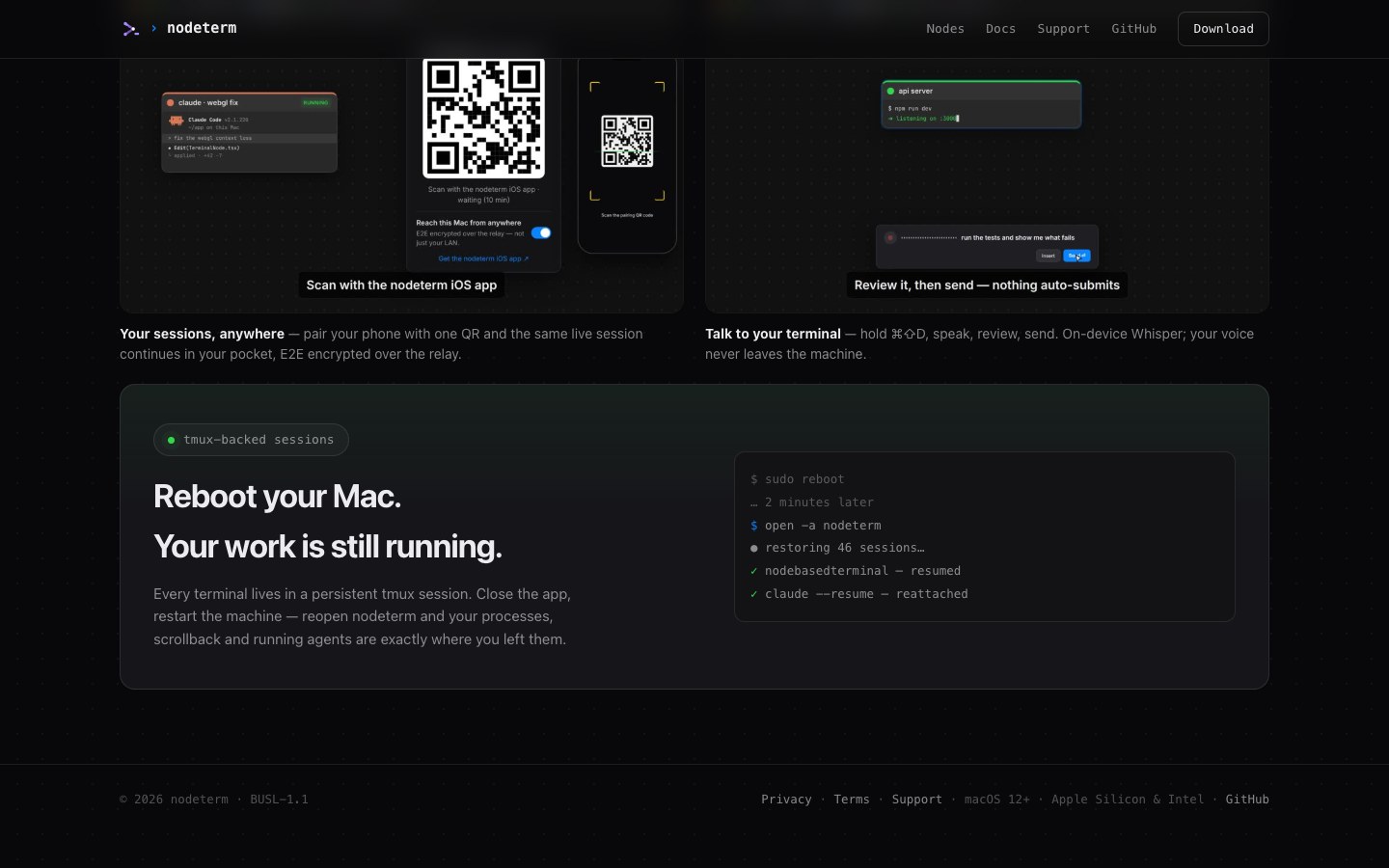This screenshot has height=868, width=1389.
Task: Click the green dot in tmux-backed sessions badge
Action: pos(171,440)
